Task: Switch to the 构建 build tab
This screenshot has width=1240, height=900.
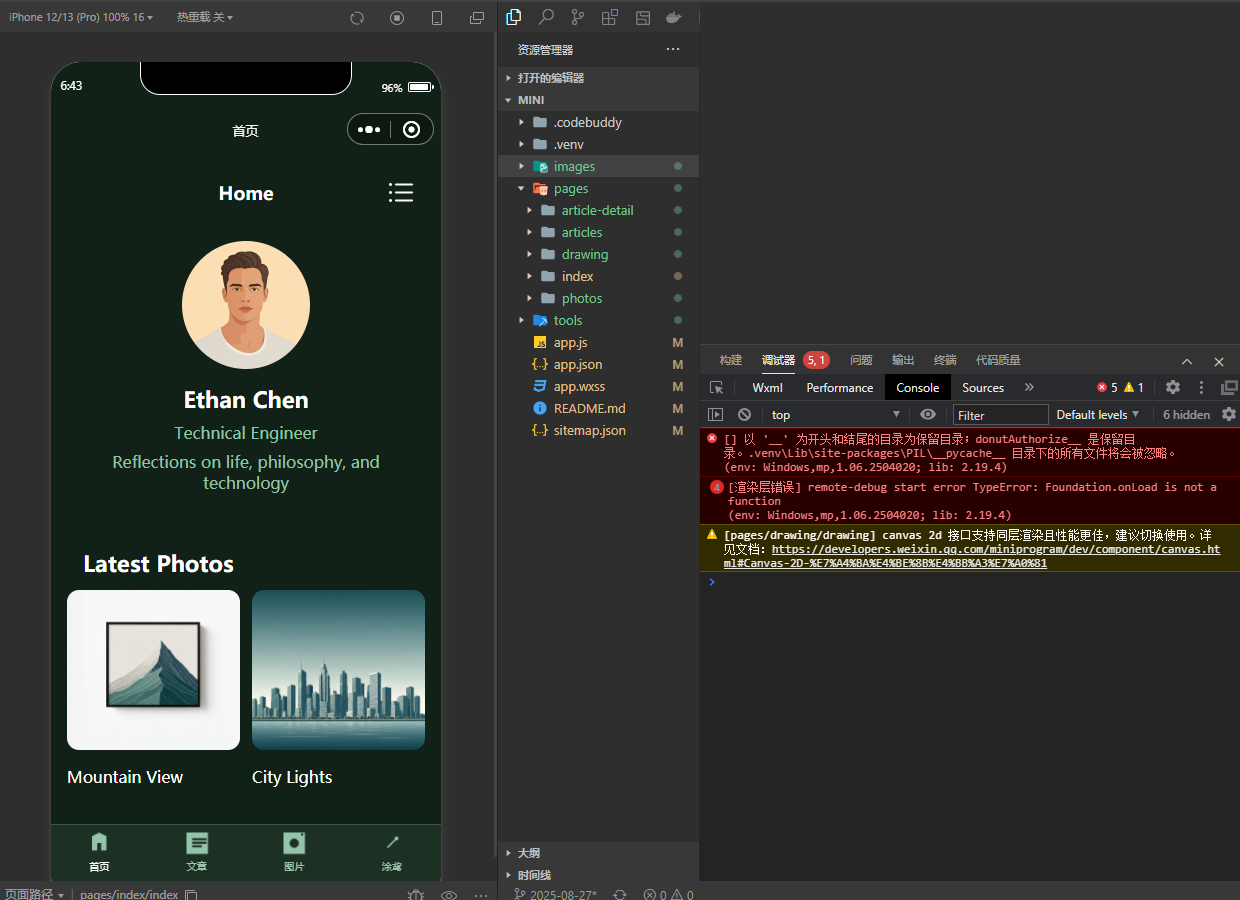Action: tap(731, 360)
